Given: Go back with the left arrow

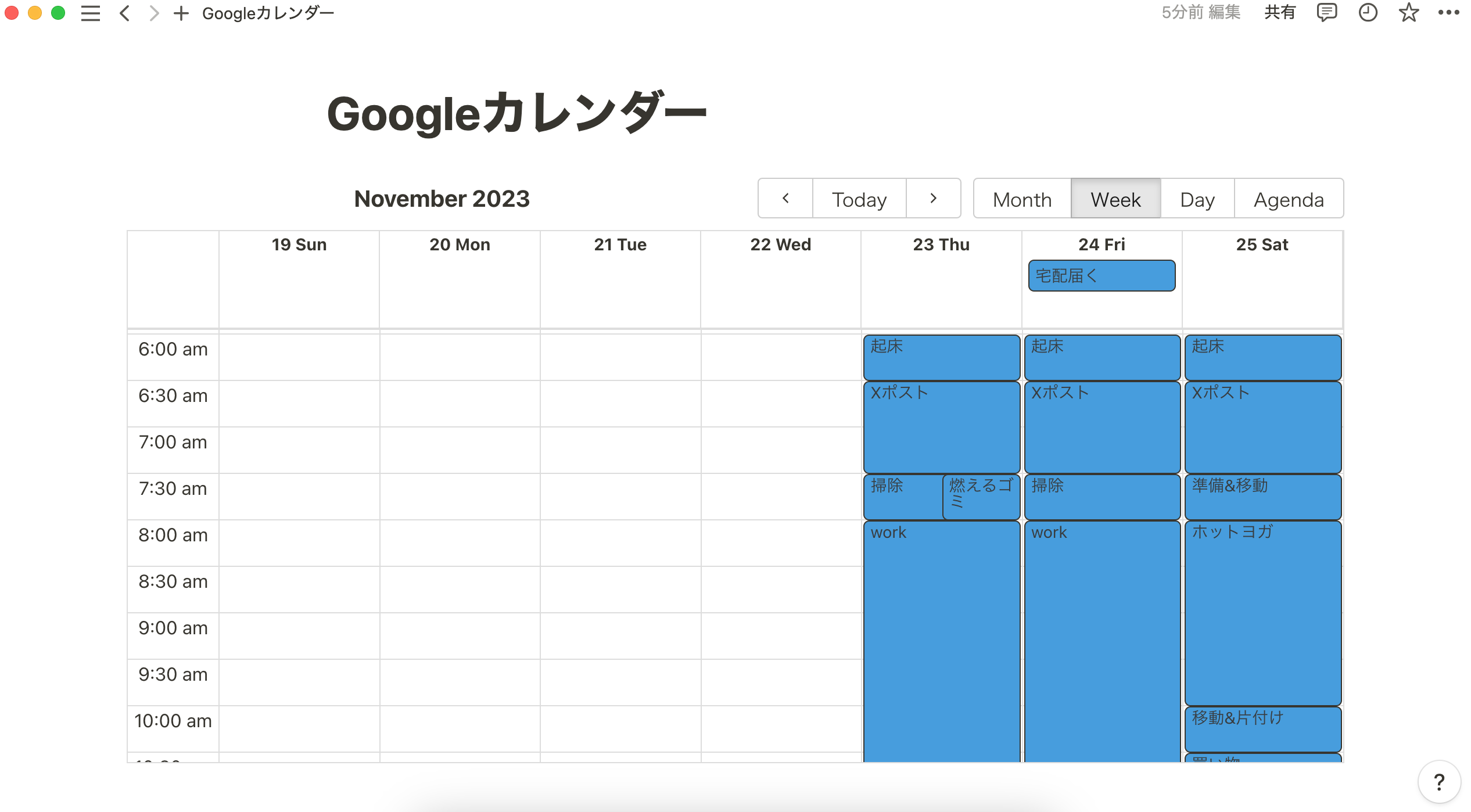Looking at the screenshot, I should pyautogui.click(x=124, y=13).
